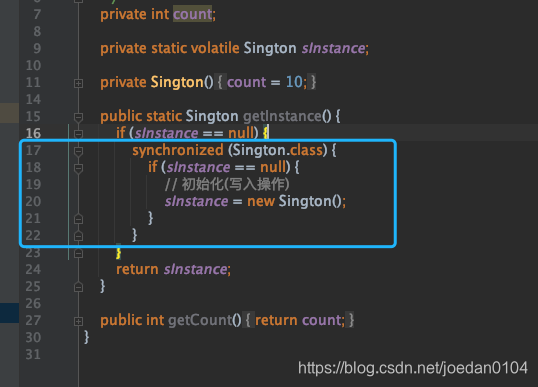Click the fold end marker on line 25
The image size is (538, 387).
coord(78,287)
